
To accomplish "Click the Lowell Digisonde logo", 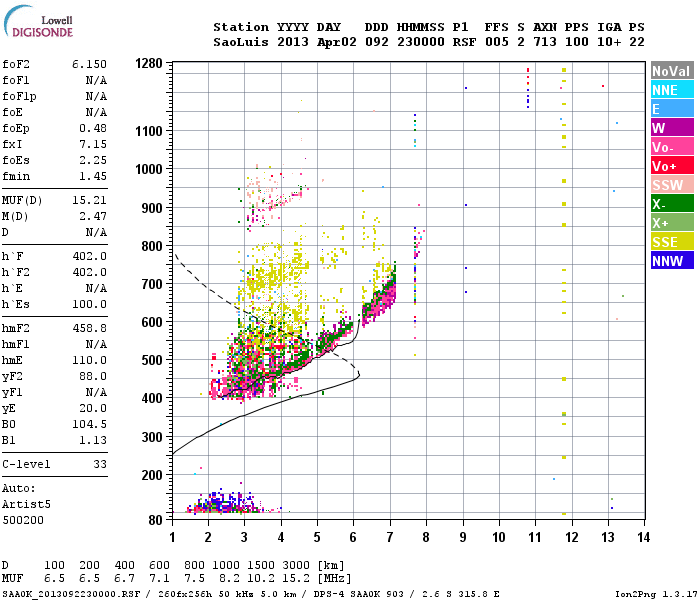I will pos(38,22).
